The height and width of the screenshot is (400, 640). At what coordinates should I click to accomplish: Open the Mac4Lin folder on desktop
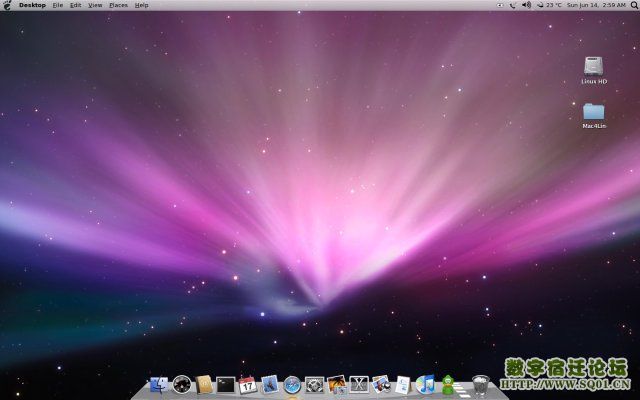(594, 116)
